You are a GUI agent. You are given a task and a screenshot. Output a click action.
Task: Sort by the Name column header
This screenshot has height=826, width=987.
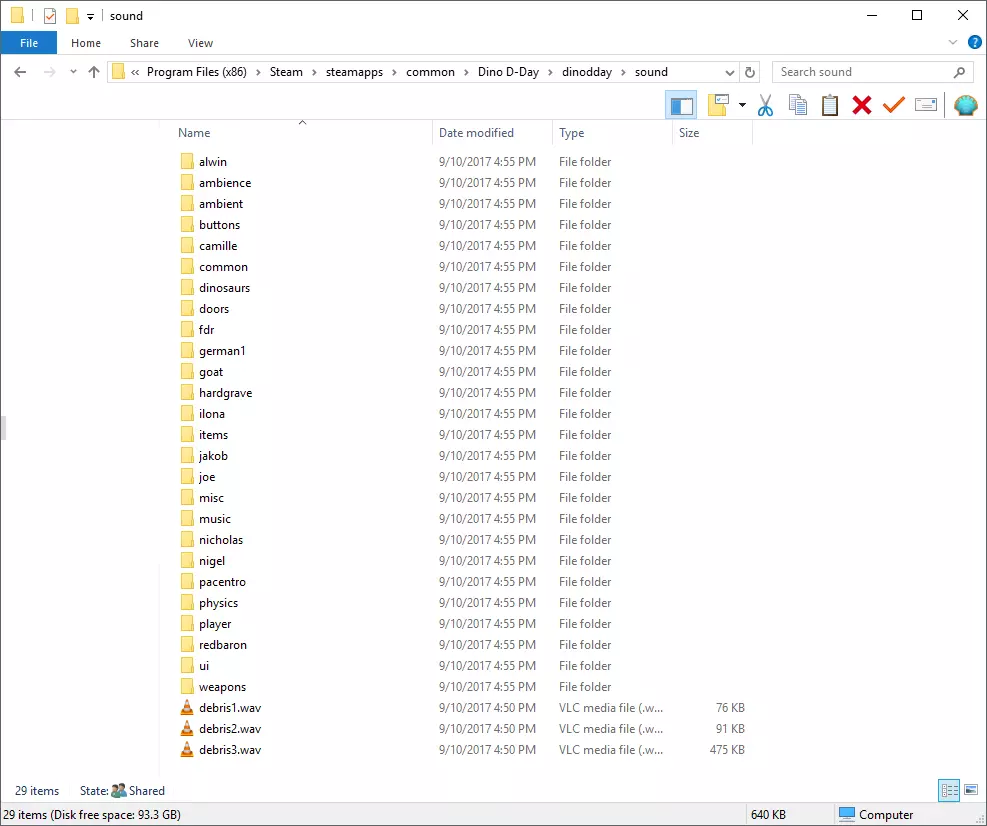(x=194, y=133)
